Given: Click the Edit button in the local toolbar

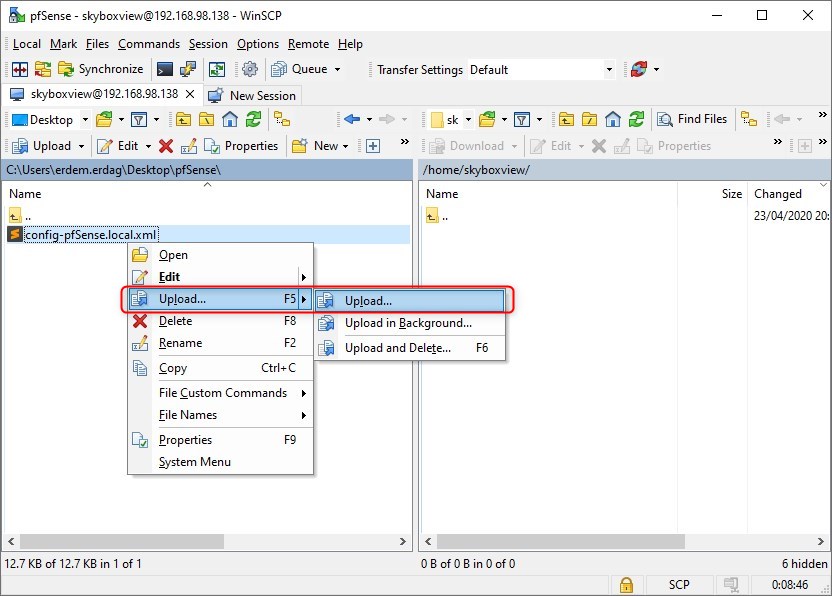Looking at the screenshot, I should point(118,146).
